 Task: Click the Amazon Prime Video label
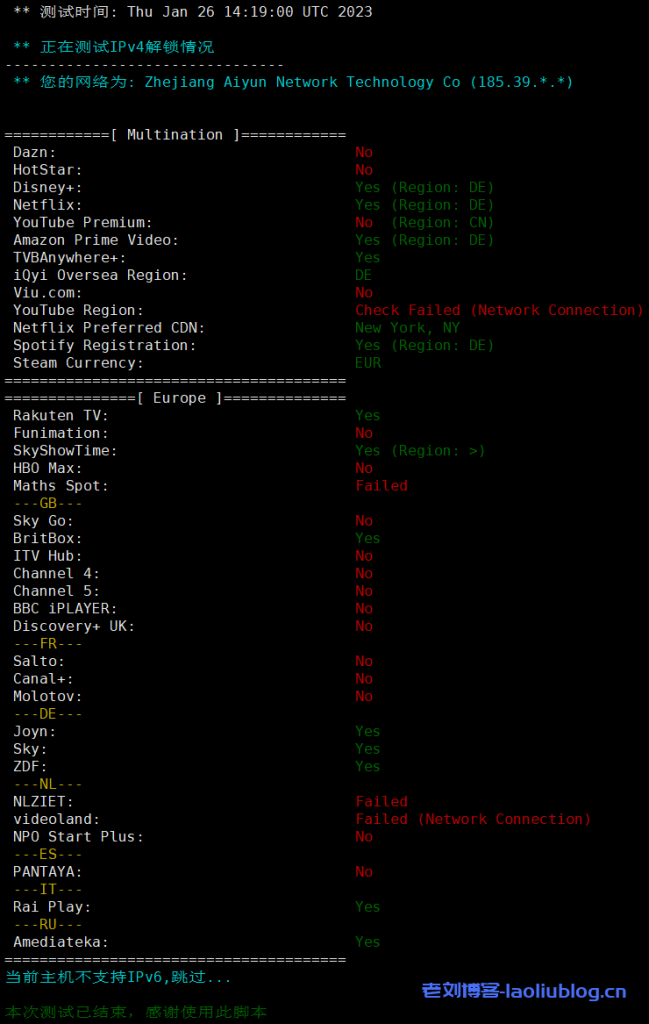(96, 240)
